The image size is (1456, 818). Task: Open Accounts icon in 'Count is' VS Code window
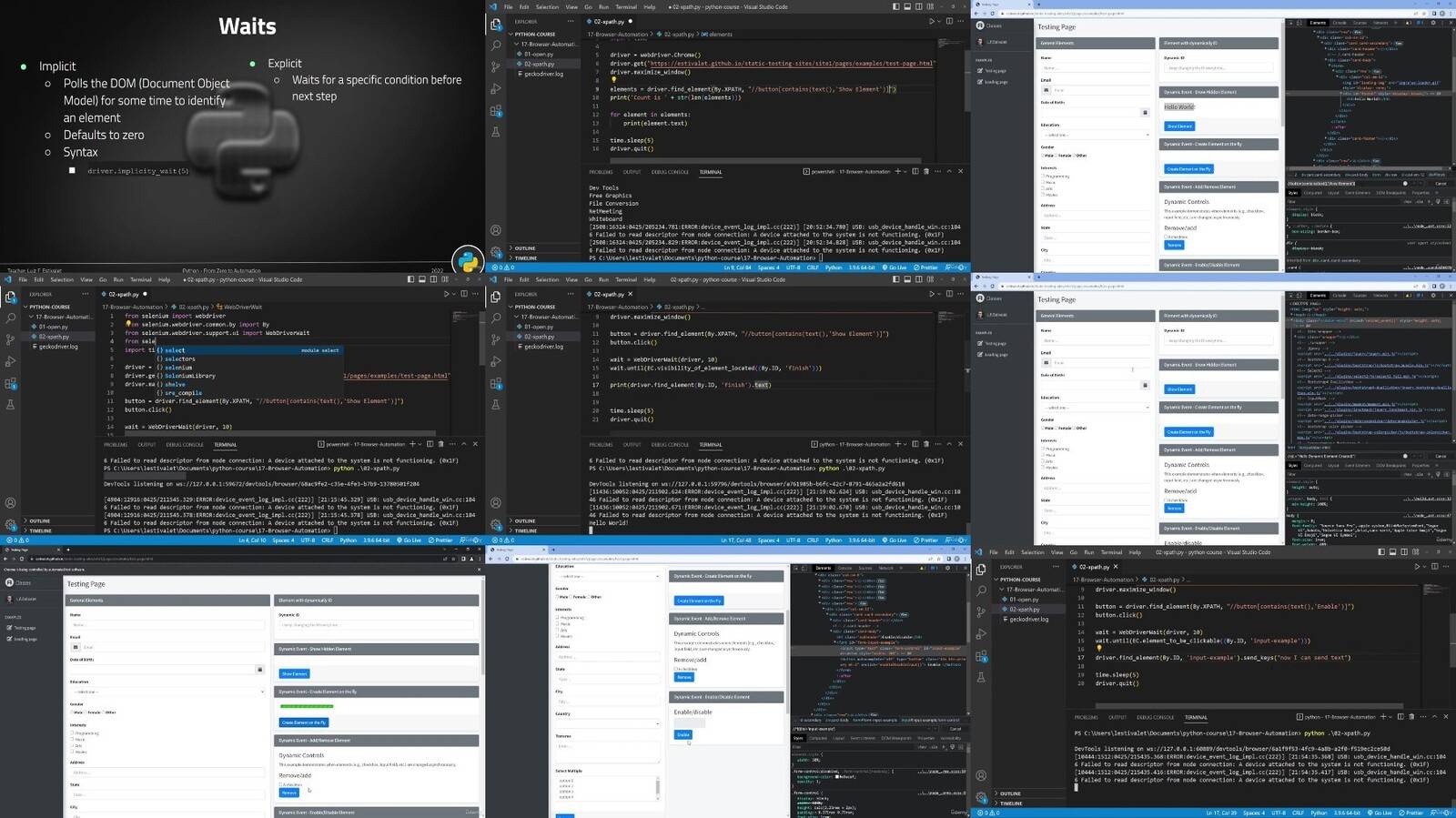(x=496, y=230)
